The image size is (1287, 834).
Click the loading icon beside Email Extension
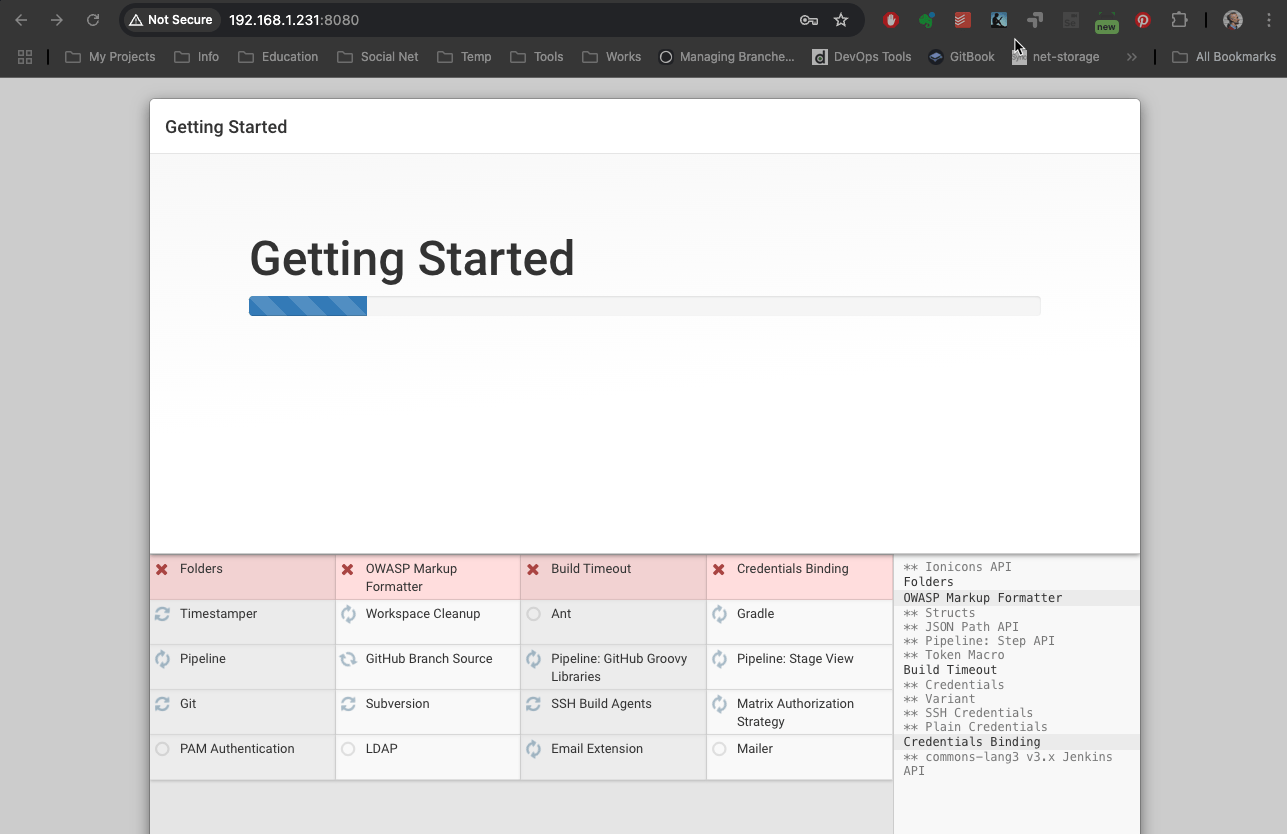pyautogui.click(x=533, y=749)
